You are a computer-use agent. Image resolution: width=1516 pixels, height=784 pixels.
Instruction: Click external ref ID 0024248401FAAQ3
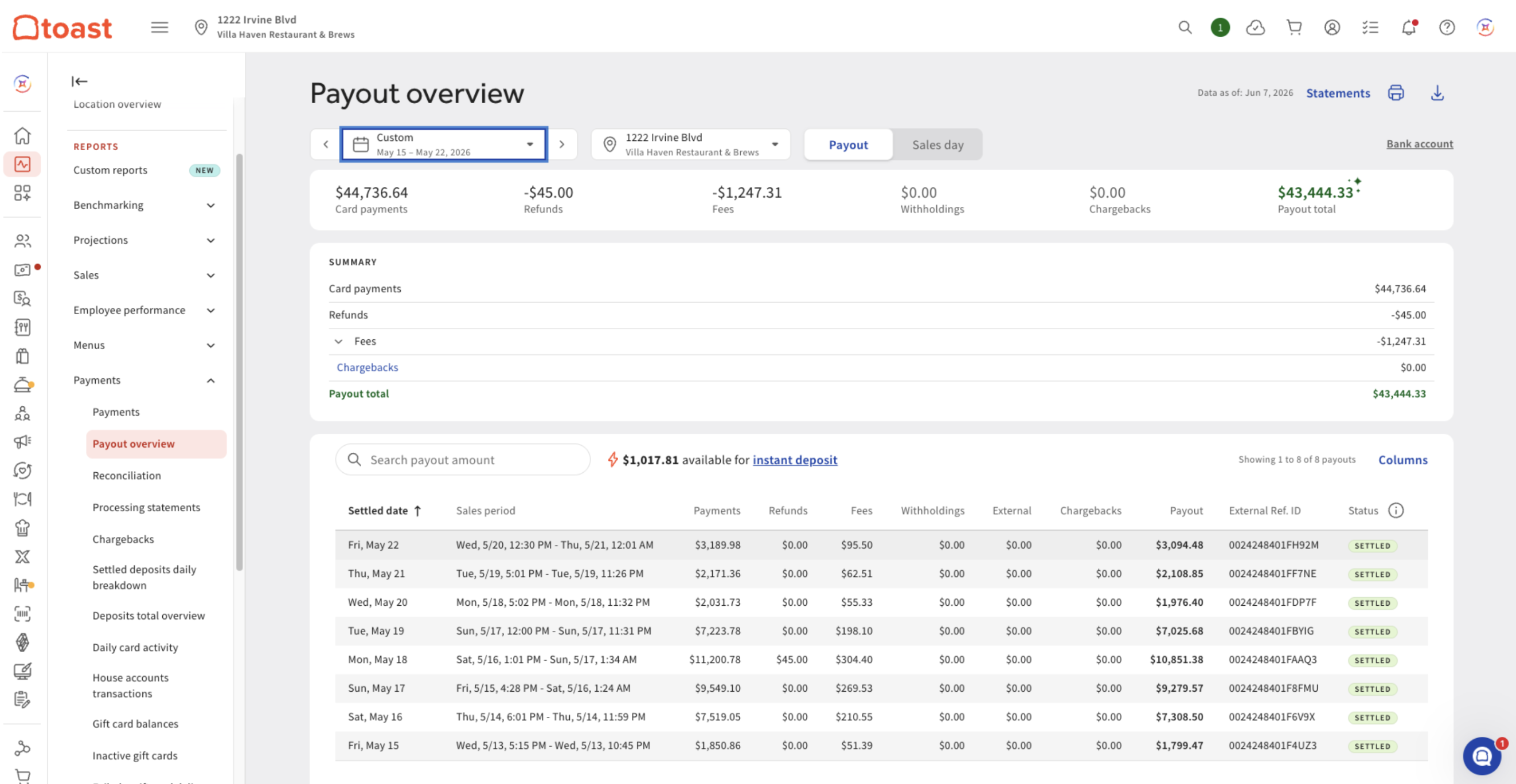(x=1272, y=660)
